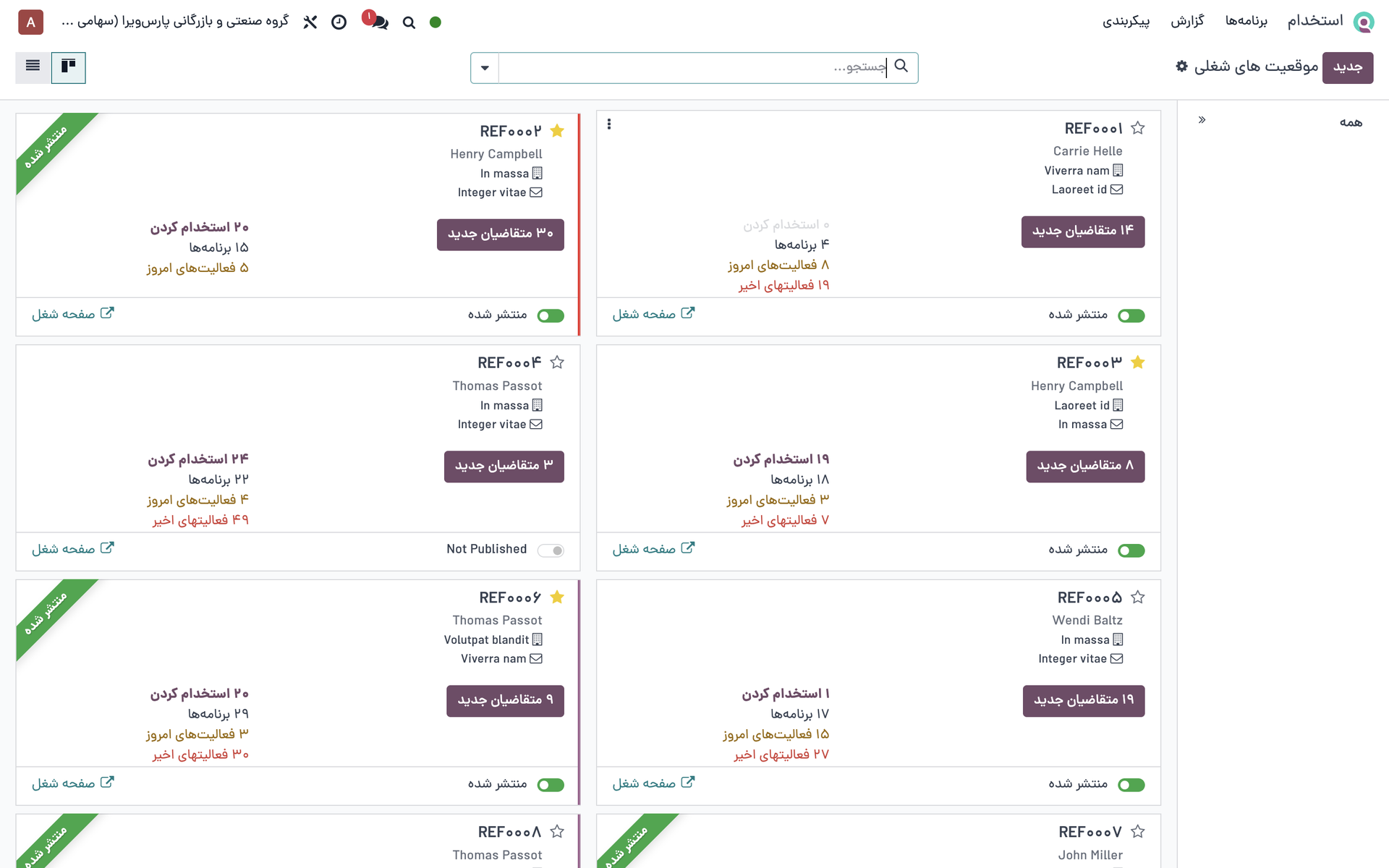Open 19 new applicants on REF0005

pyautogui.click(x=1084, y=701)
